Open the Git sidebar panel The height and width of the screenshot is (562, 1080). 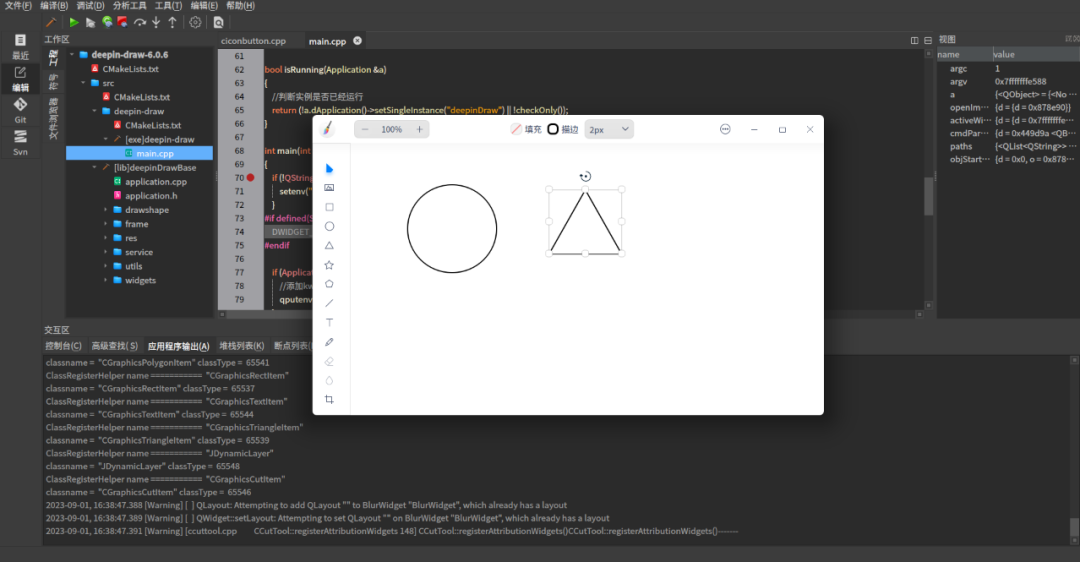coord(20,109)
